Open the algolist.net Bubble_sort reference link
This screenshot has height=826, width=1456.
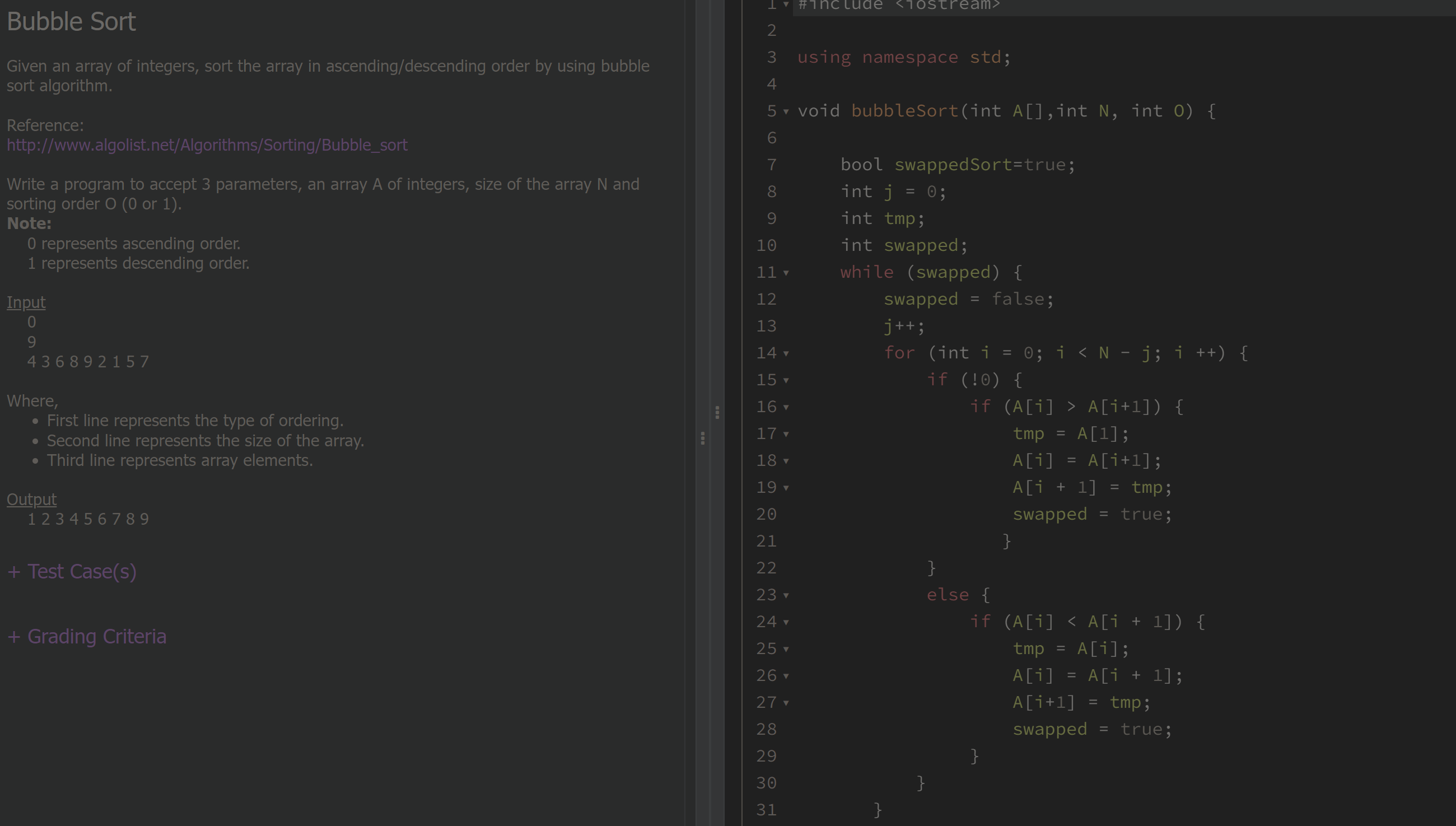point(207,145)
